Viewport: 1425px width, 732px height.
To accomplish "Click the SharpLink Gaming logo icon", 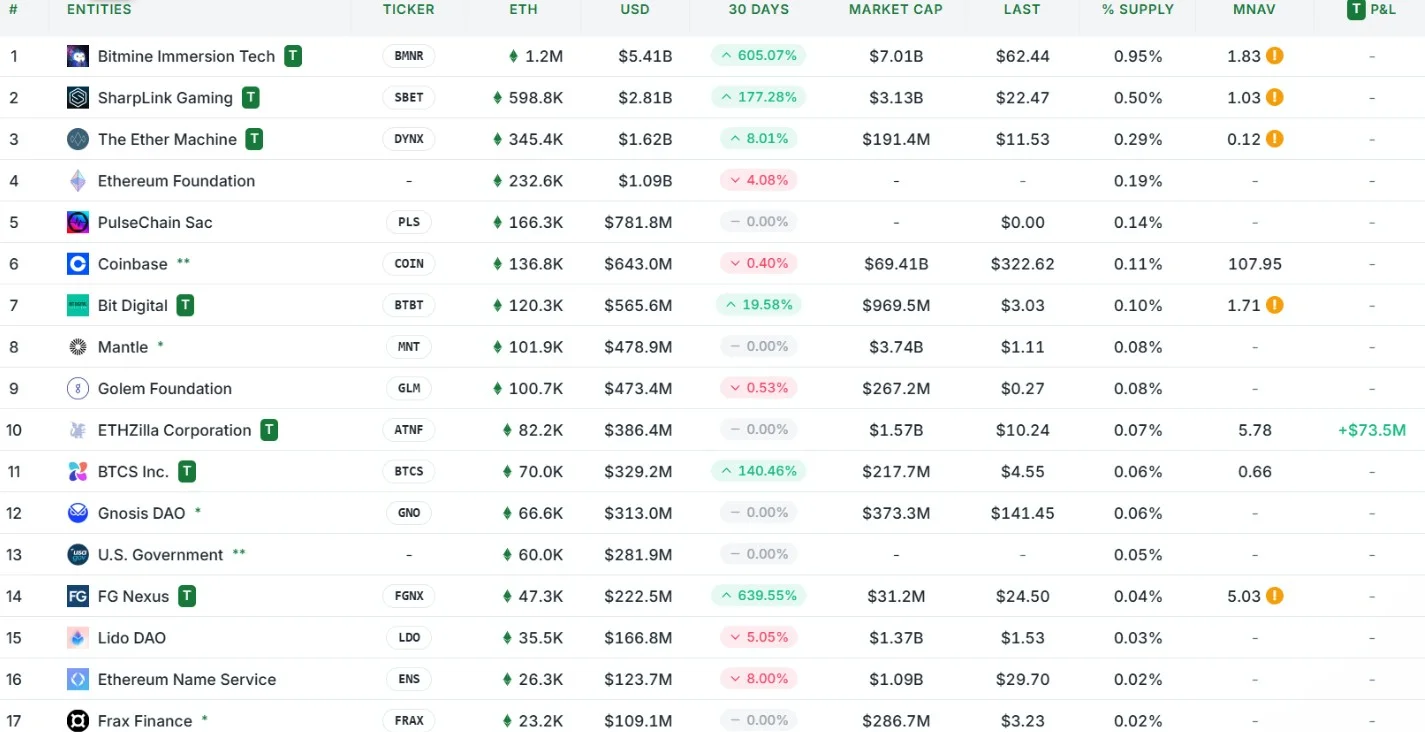I will point(78,98).
